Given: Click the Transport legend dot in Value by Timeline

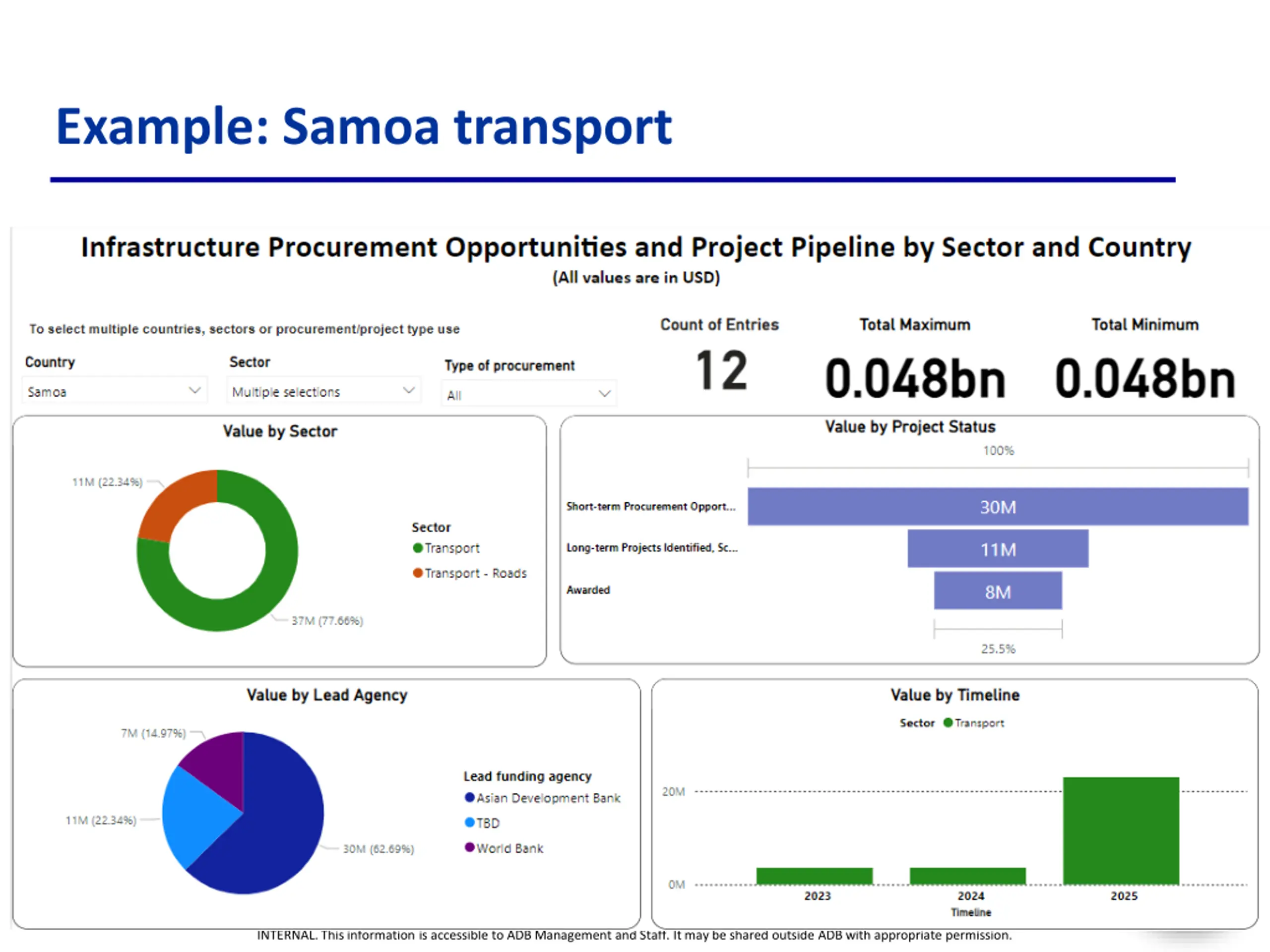Looking at the screenshot, I should coord(948,722).
